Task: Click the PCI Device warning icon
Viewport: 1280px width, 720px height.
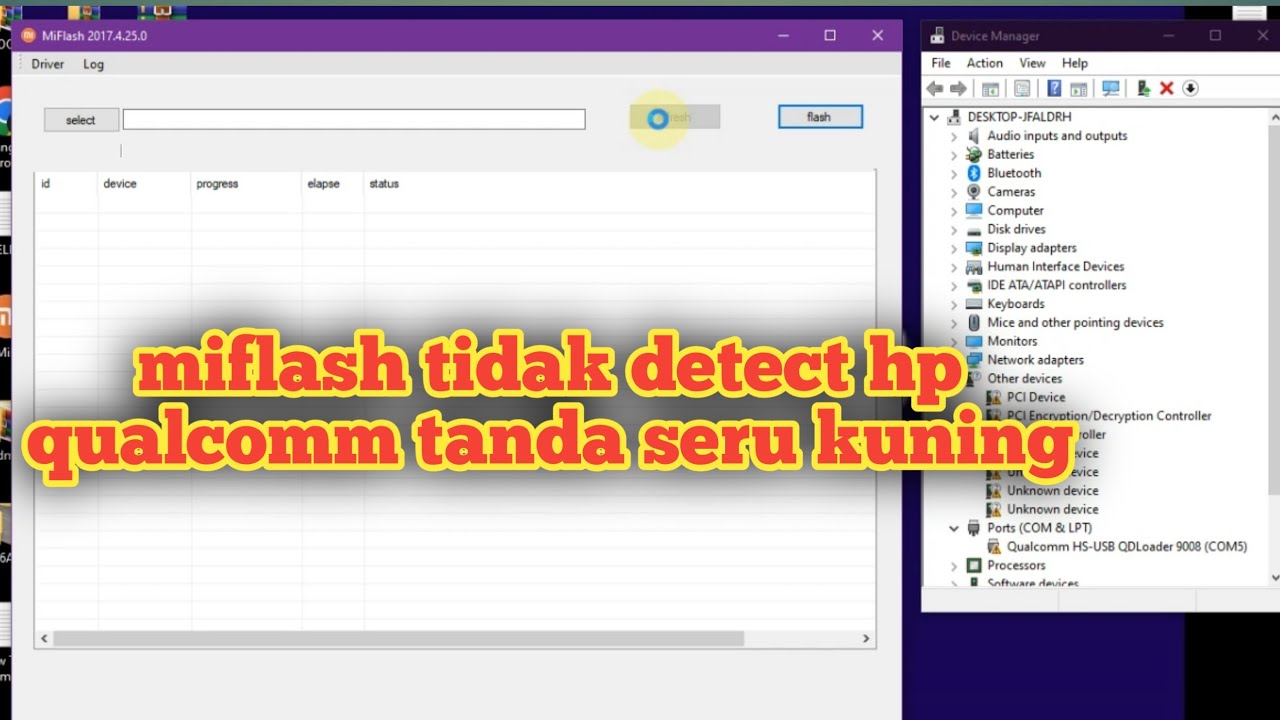Action: click(993, 397)
